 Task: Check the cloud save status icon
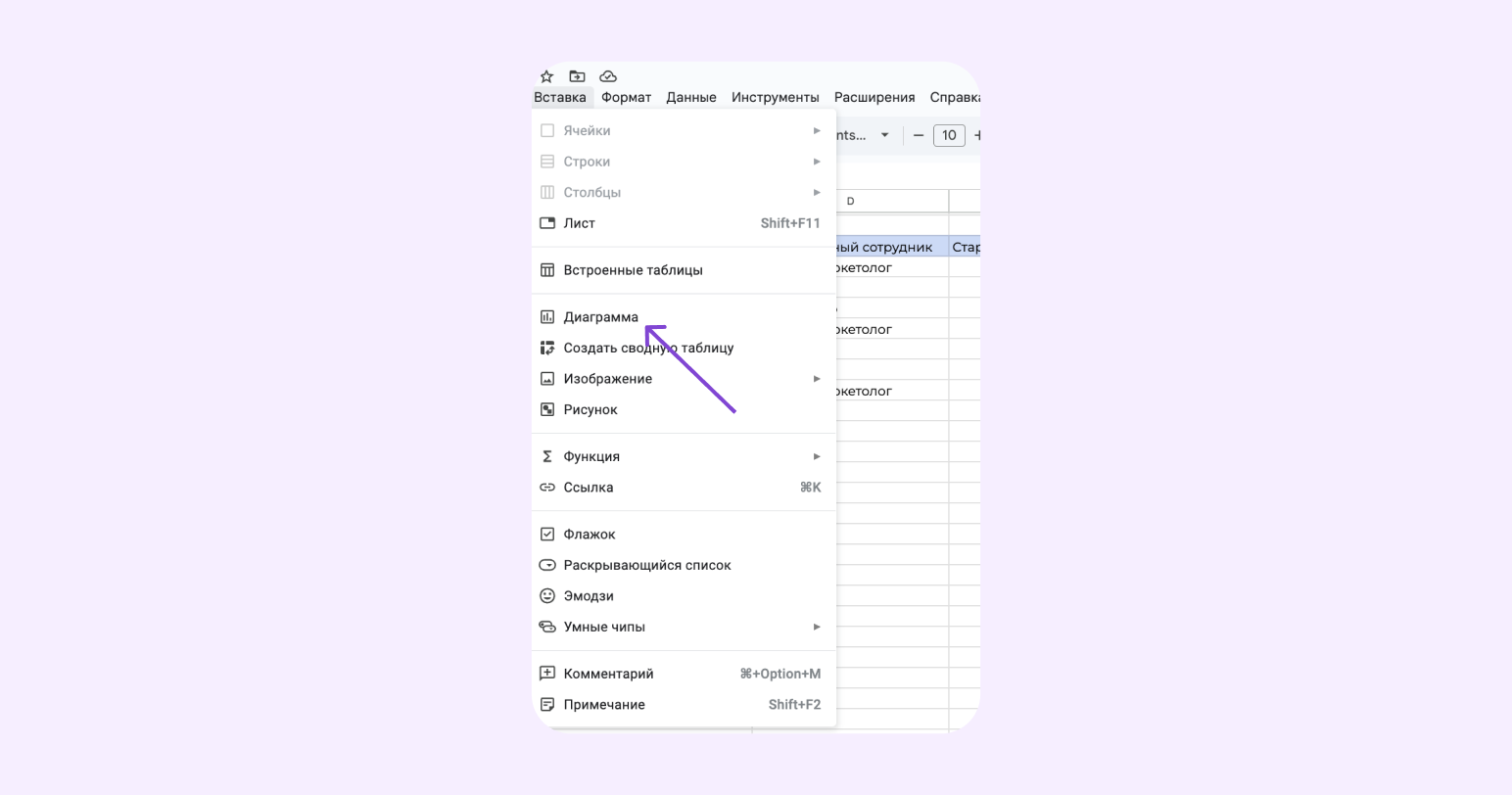click(x=608, y=76)
